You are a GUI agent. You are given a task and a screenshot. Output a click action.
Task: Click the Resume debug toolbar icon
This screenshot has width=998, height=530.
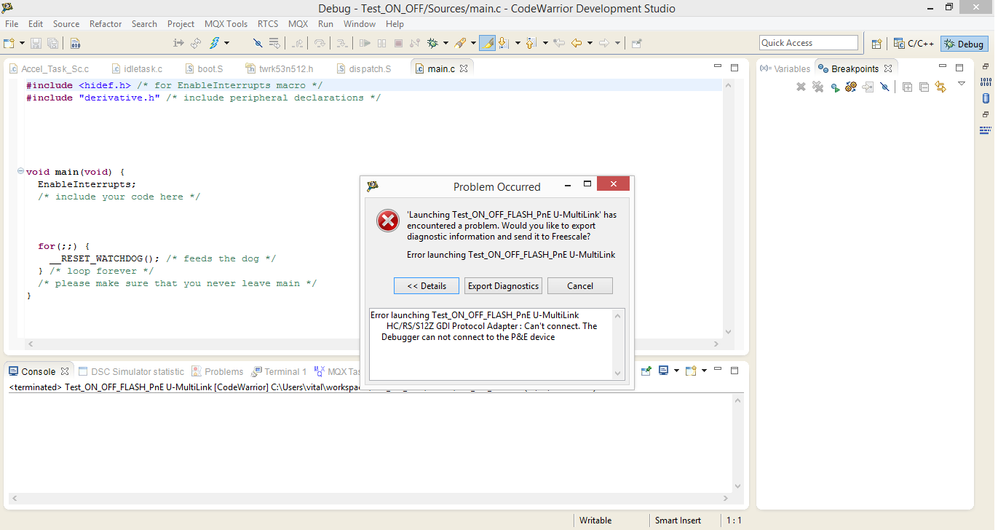365,43
